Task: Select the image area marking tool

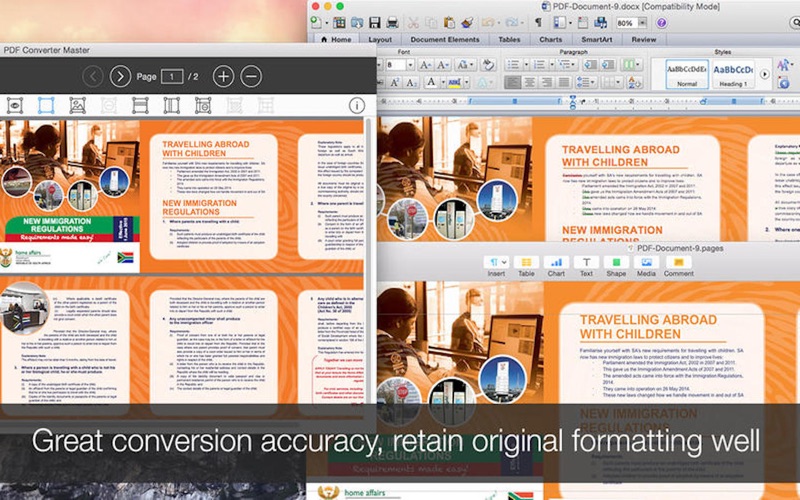Action: (78, 105)
